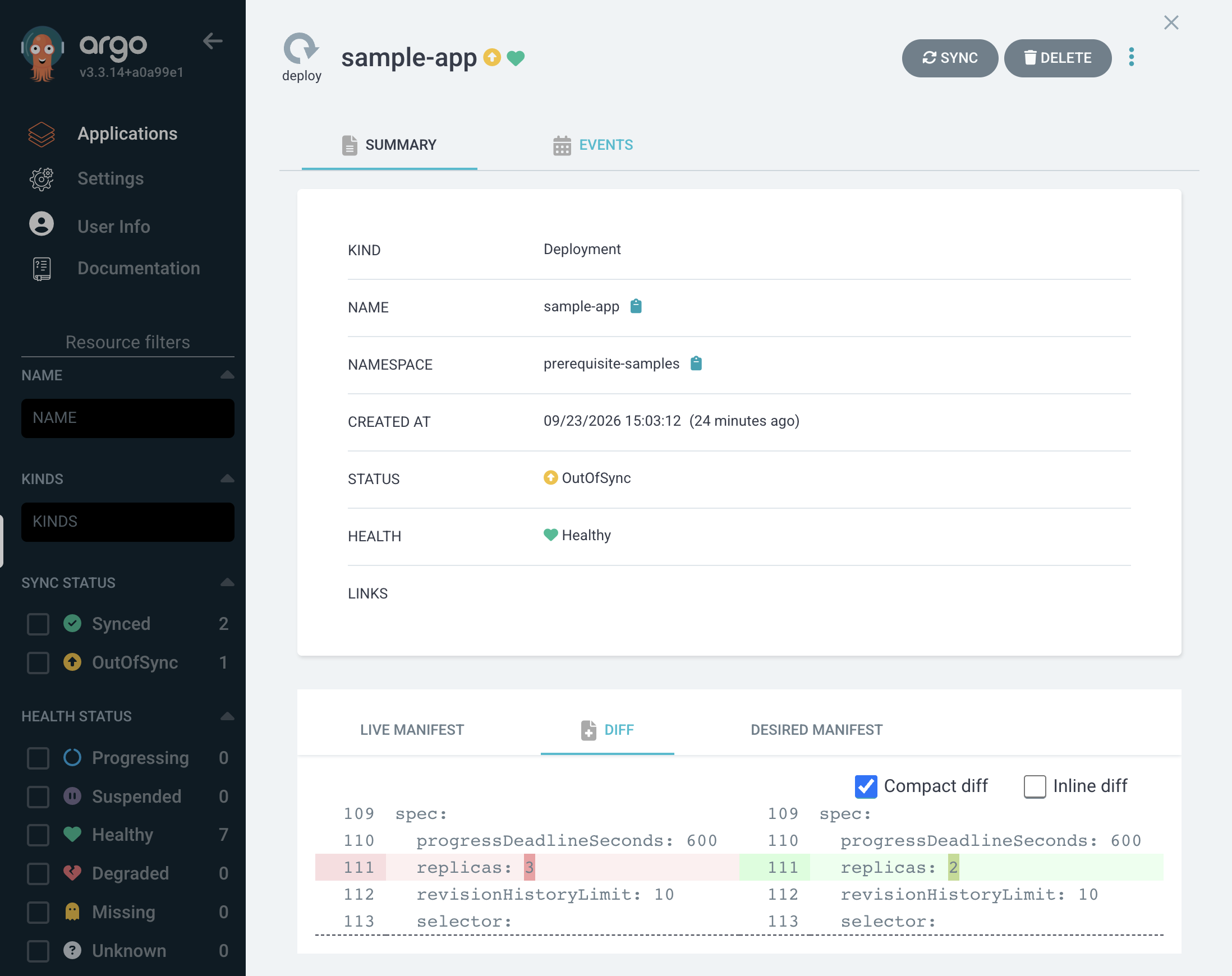The image size is (1232, 976).
Task: Click OutOfSync badge beside sample-app title
Action: 492,57
